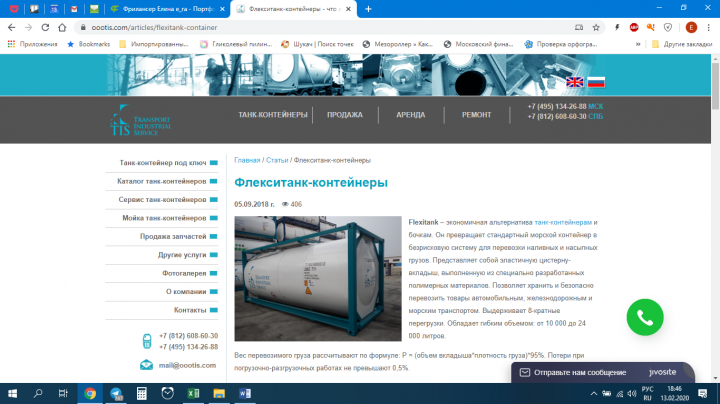Open the Bookmarks bar item
The width and height of the screenshot is (720, 404).
pyautogui.click(x=89, y=44)
